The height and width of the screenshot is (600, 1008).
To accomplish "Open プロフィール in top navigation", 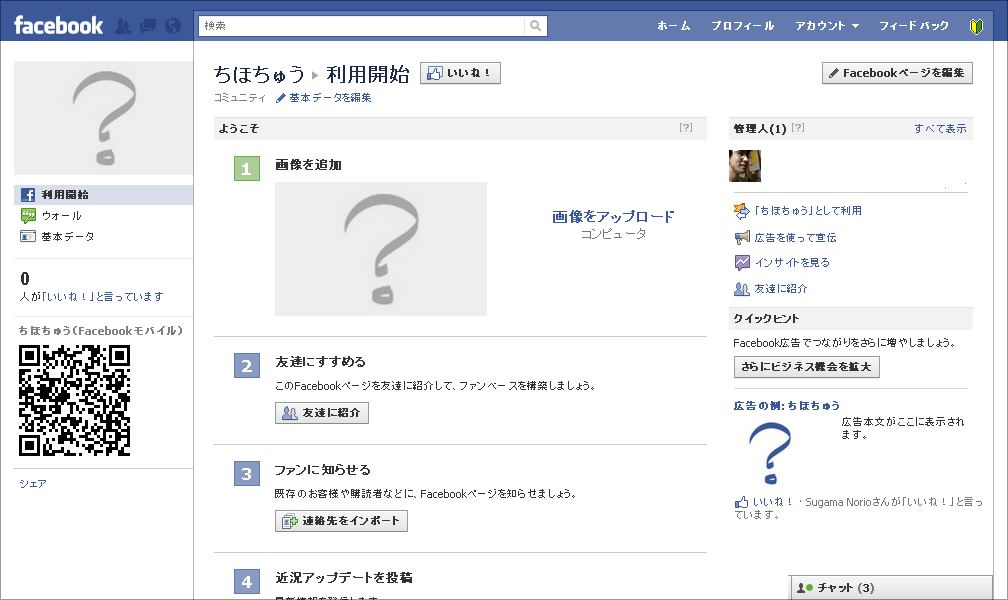I will (x=742, y=26).
